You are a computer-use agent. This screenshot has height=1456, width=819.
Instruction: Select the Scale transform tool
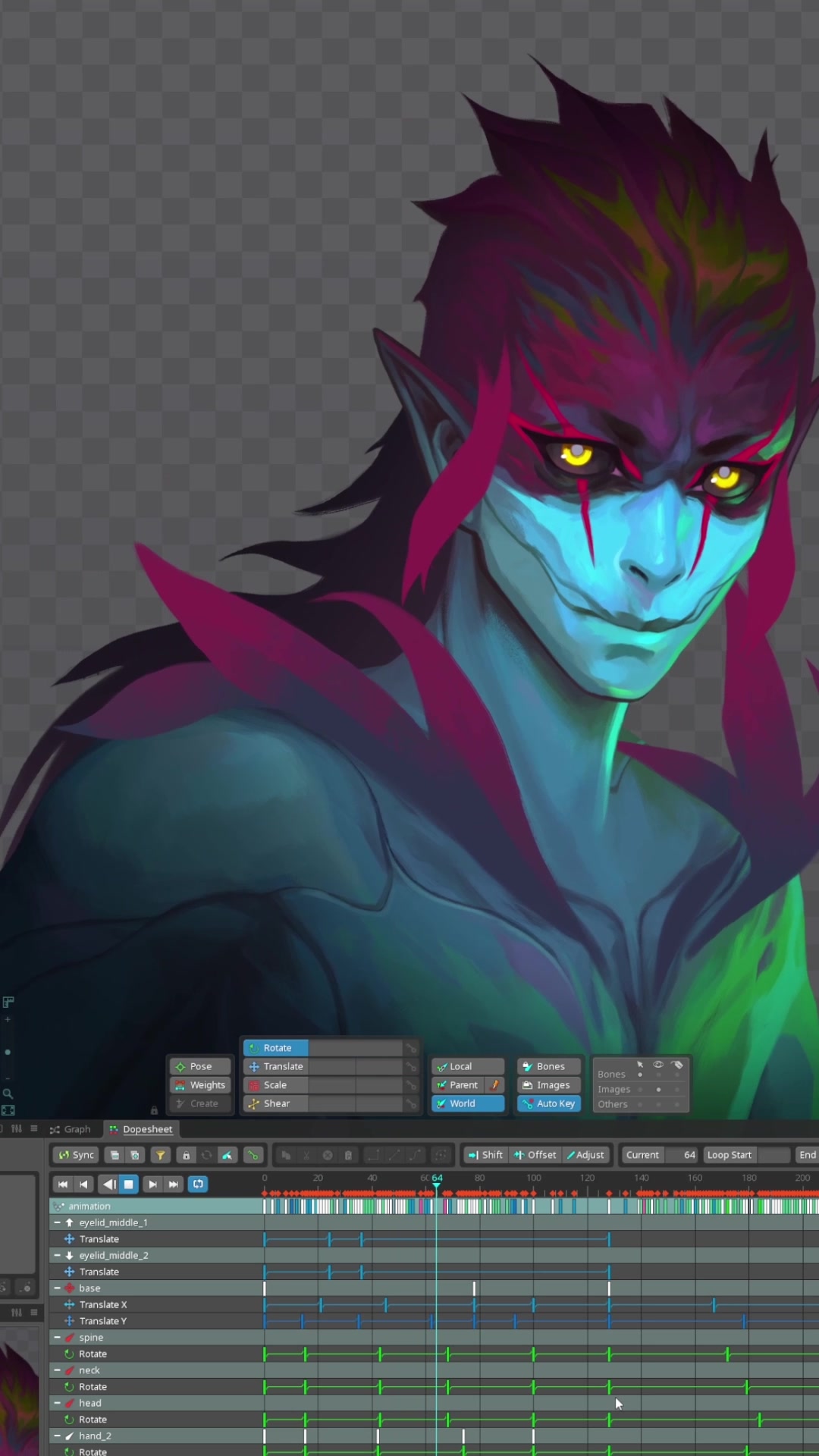276,1085
